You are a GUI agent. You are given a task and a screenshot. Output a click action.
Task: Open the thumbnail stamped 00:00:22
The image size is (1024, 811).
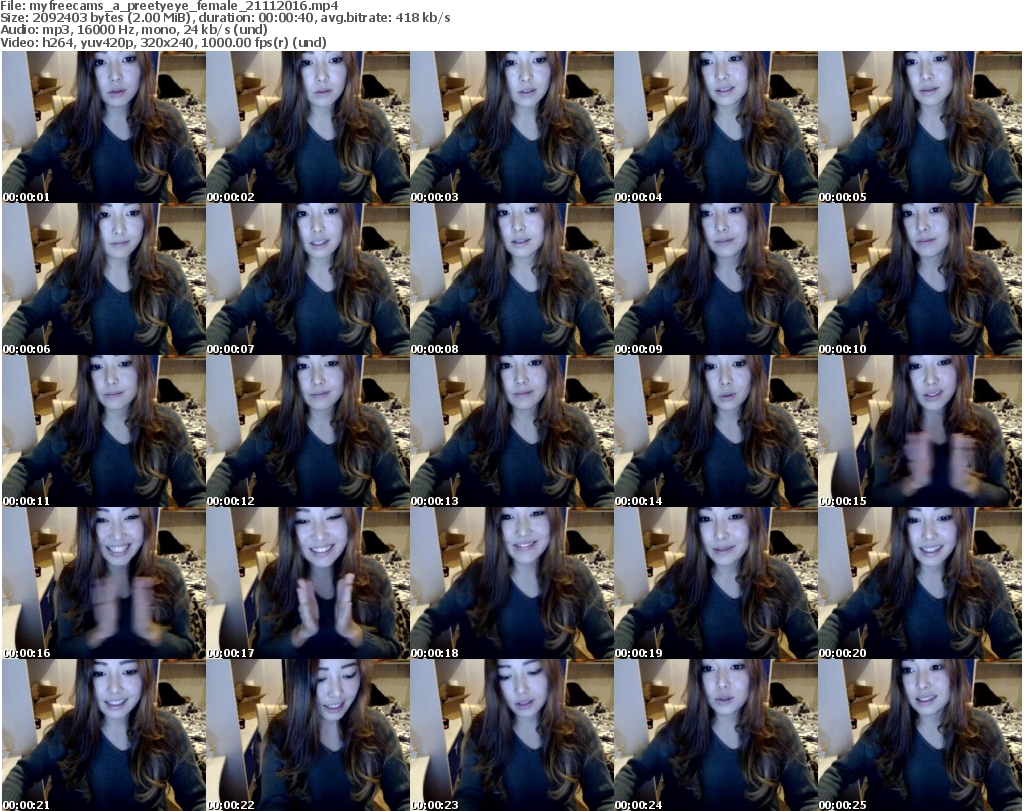tap(308, 735)
